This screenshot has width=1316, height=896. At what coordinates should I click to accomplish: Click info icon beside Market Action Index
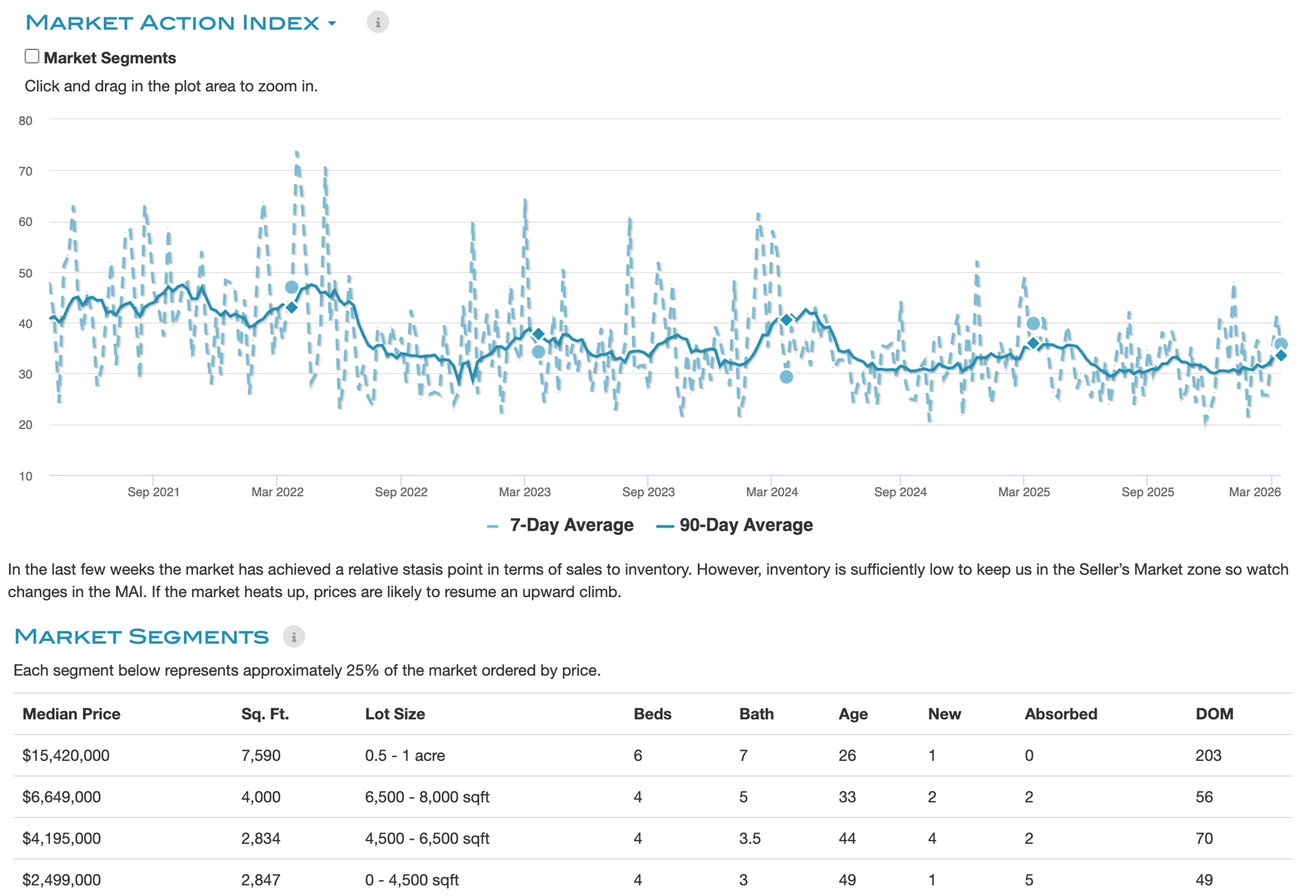click(x=378, y=23)
